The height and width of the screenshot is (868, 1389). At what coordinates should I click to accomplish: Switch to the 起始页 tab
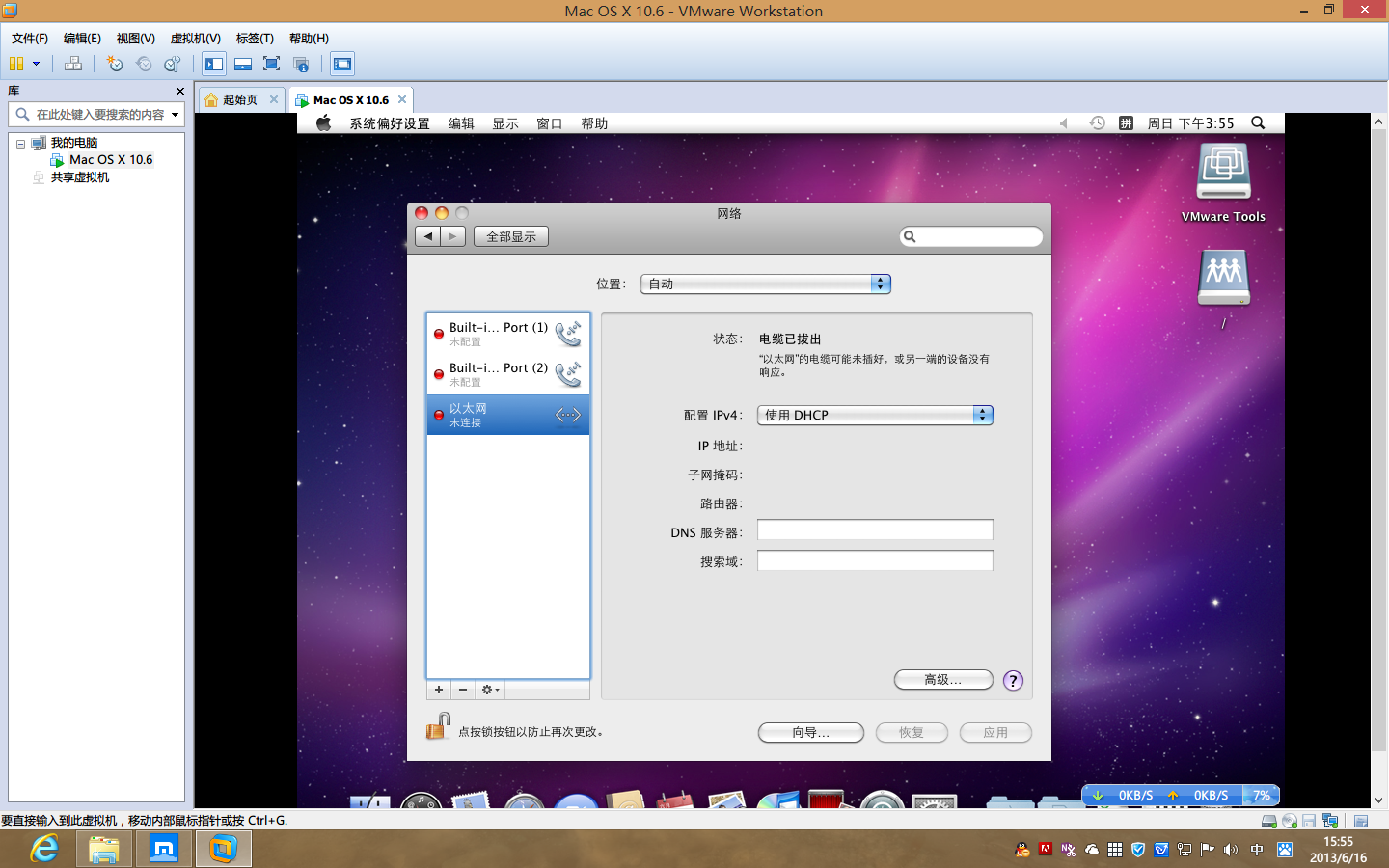click(x=240, y=100)
